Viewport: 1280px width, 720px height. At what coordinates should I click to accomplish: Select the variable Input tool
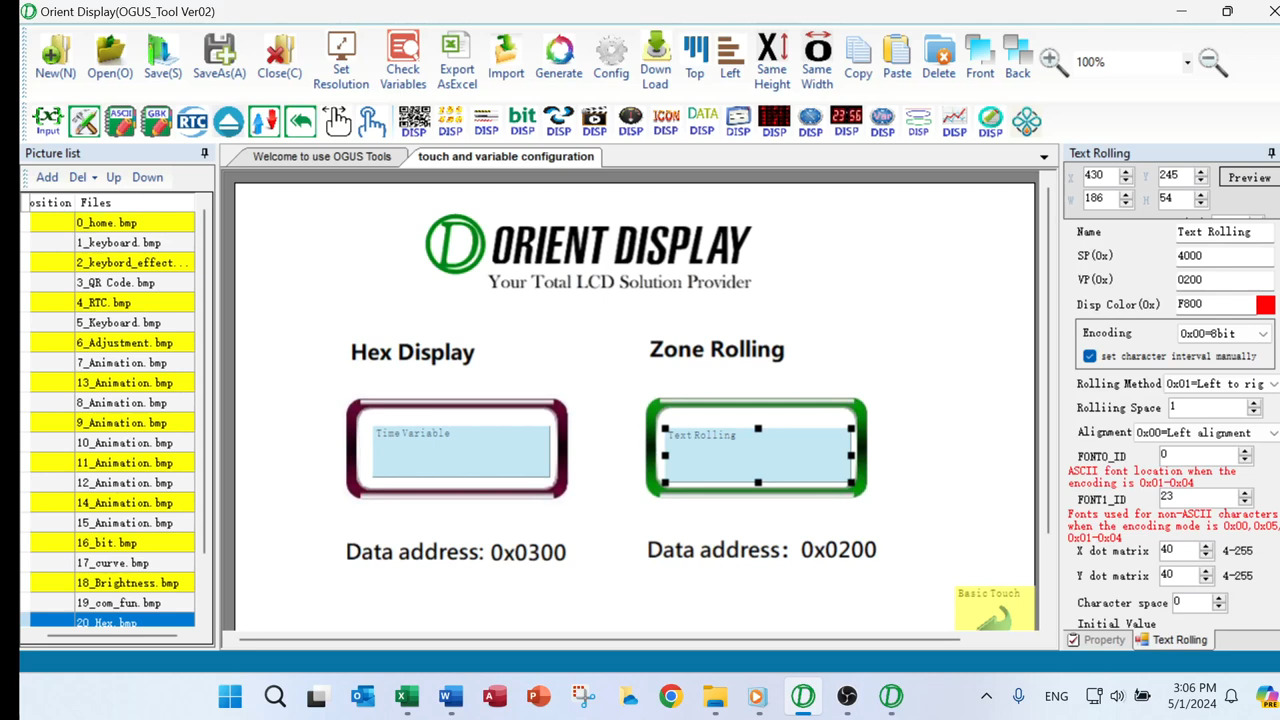click(48, 121)
